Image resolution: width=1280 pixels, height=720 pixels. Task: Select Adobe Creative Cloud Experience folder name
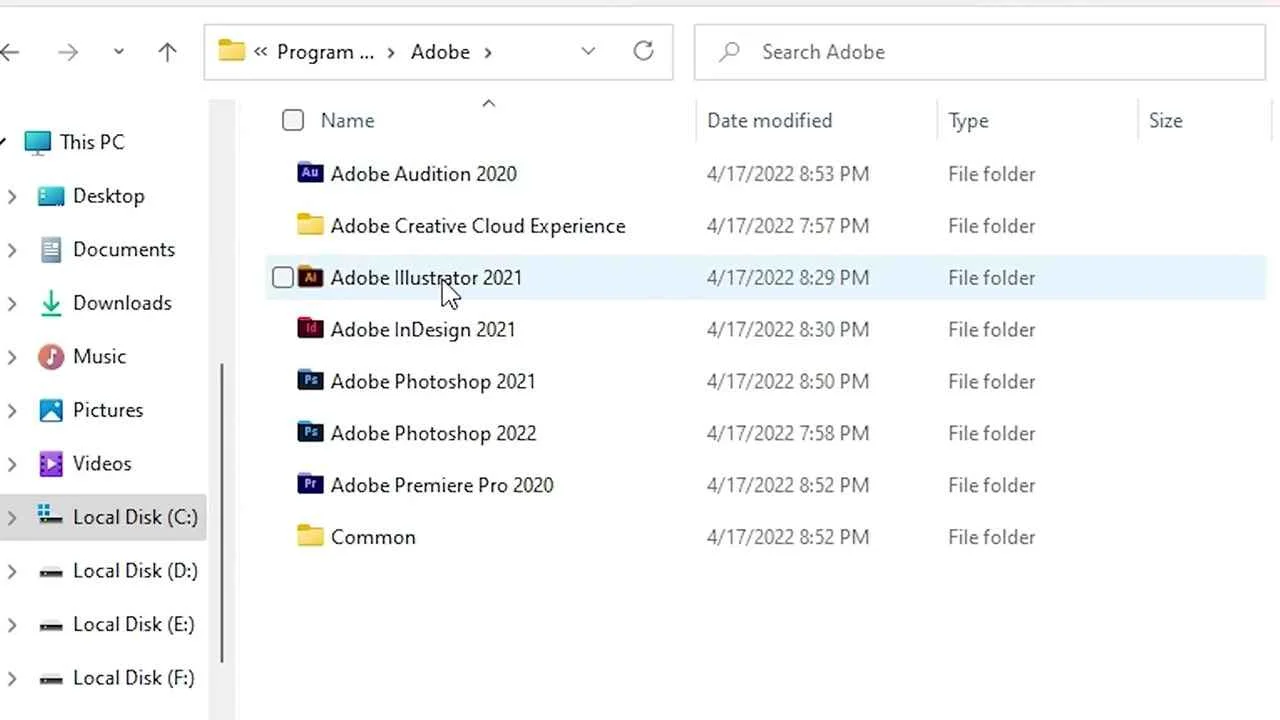(478, 225)
